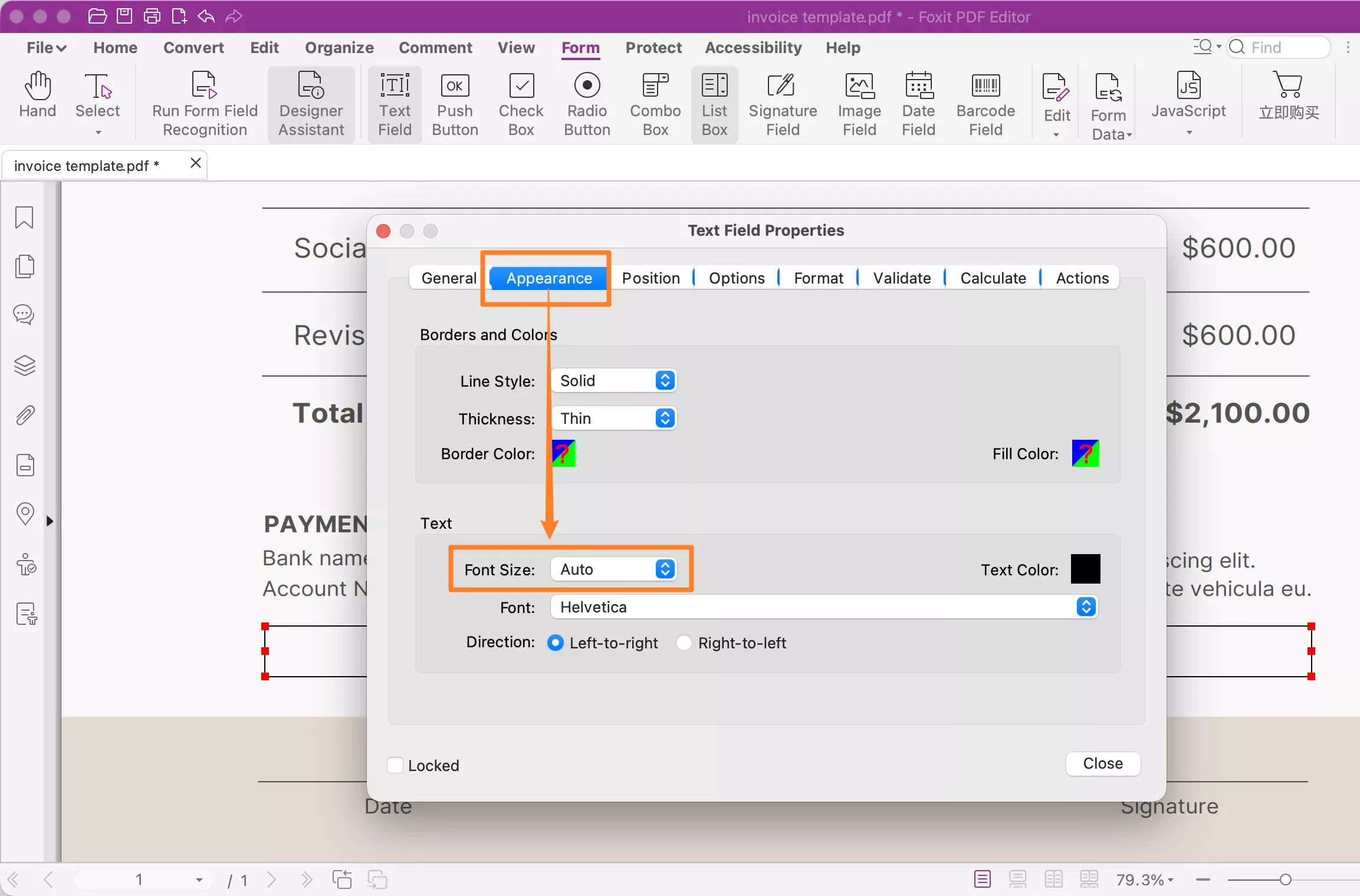This screenshot has height=896, width=1360.
Task: Pick the Border Color swatch
Action: [x=563, y=453]
